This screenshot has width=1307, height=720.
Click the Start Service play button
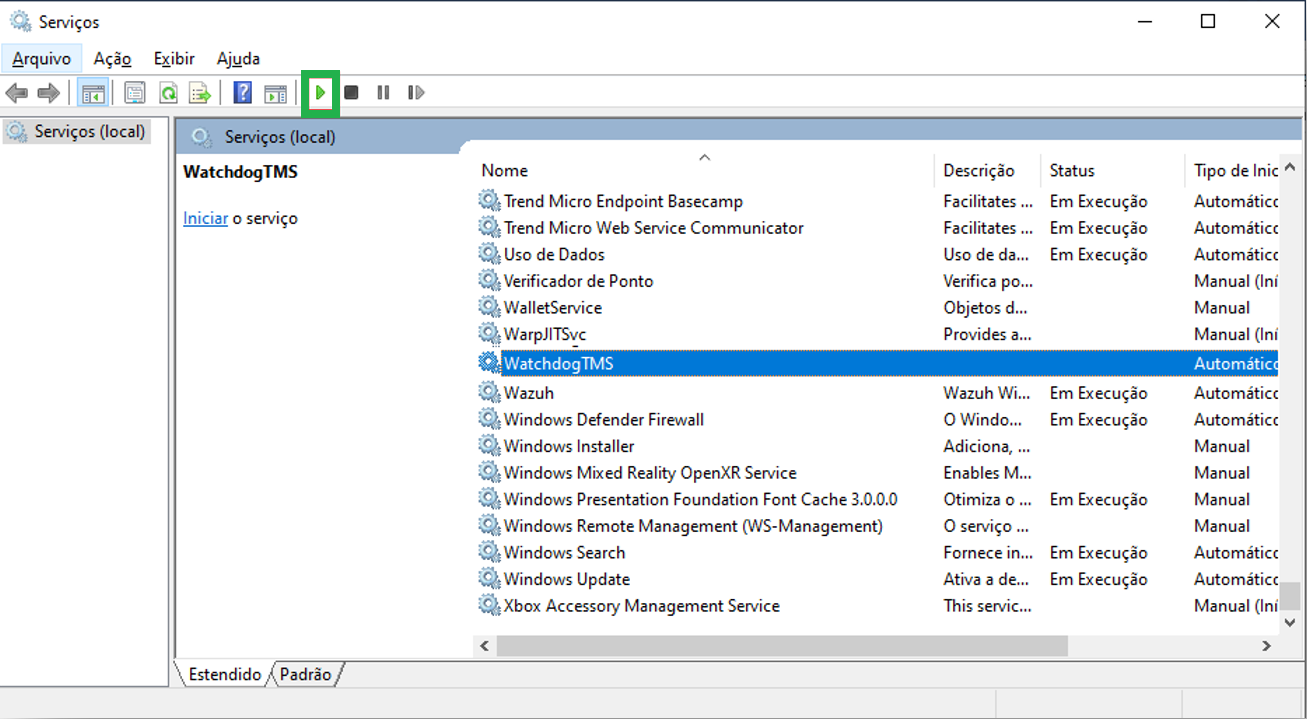(320, 93)
